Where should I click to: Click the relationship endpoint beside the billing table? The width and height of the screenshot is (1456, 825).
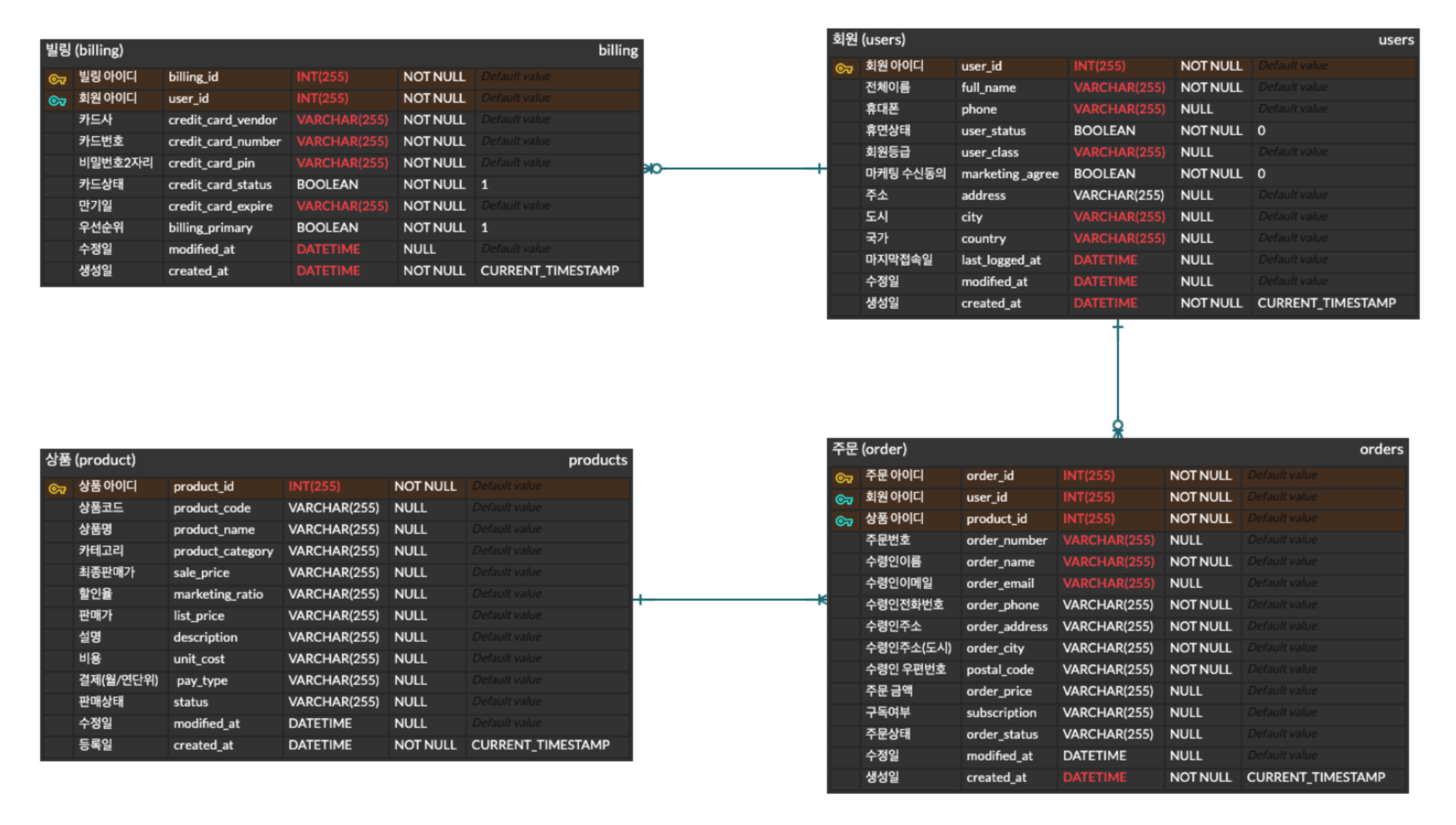[654, 169]
